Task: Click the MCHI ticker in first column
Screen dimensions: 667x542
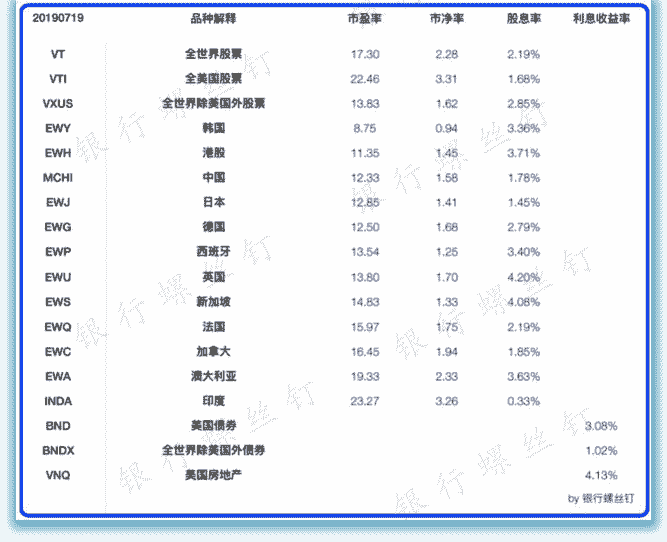Action: coord(58,178)
